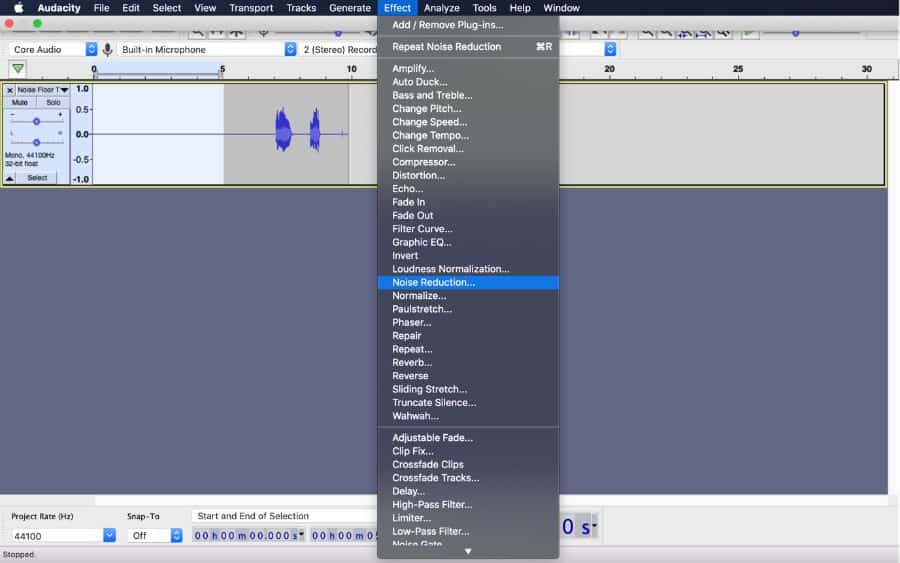The width and height of the screenshot is (900, 563).
Task: Select the Wahwah effect
Action: pos(468,416)
